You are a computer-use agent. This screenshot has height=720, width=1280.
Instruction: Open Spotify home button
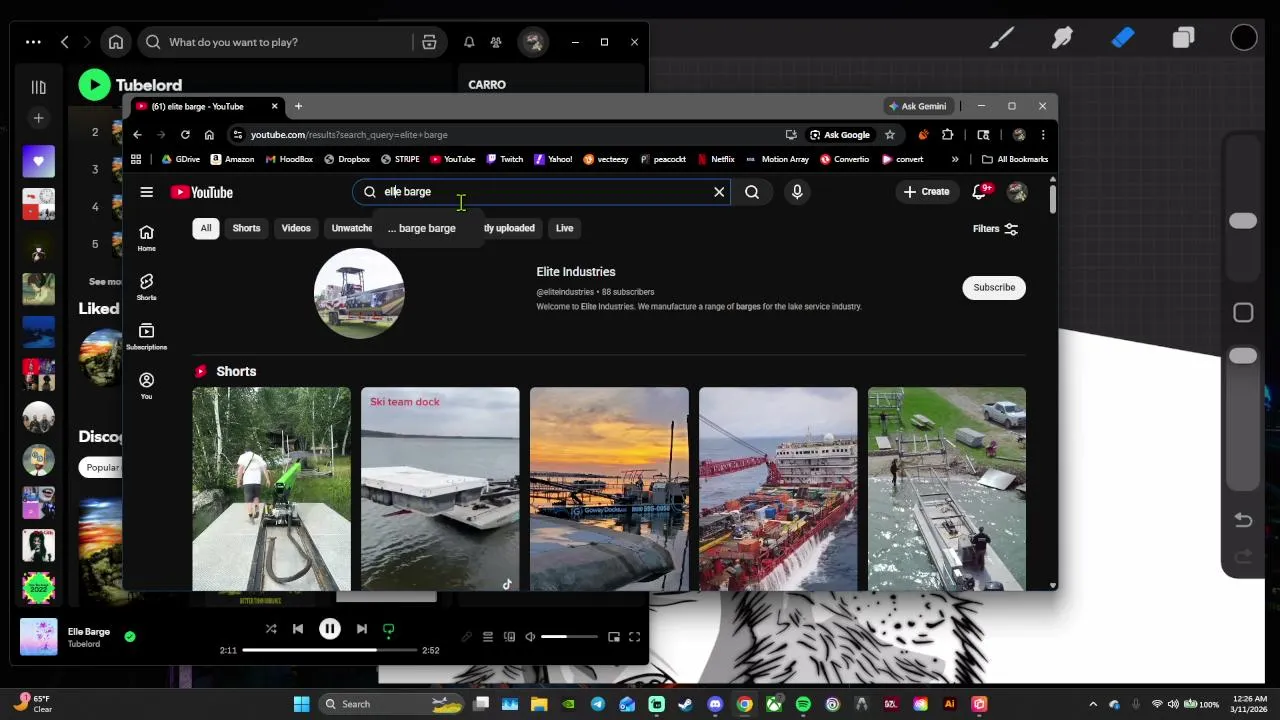116,42
